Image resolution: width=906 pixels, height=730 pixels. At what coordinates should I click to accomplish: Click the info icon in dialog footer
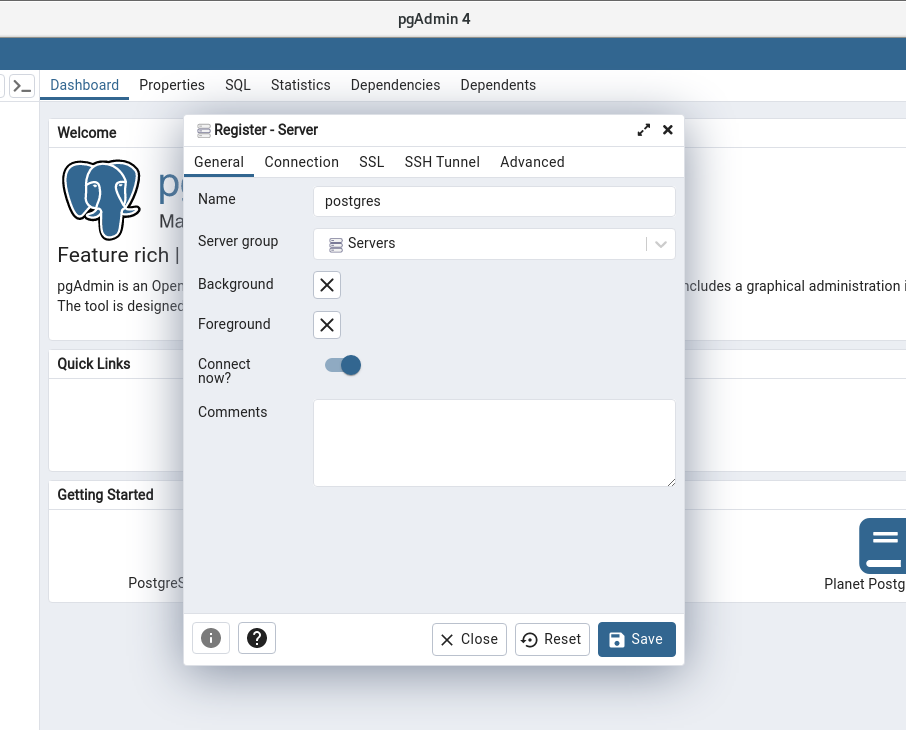[x=211, y=639]
